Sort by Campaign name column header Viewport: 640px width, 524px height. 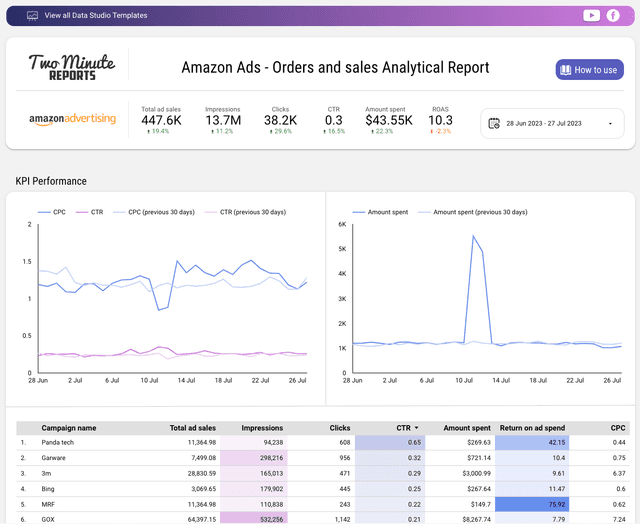69,428
